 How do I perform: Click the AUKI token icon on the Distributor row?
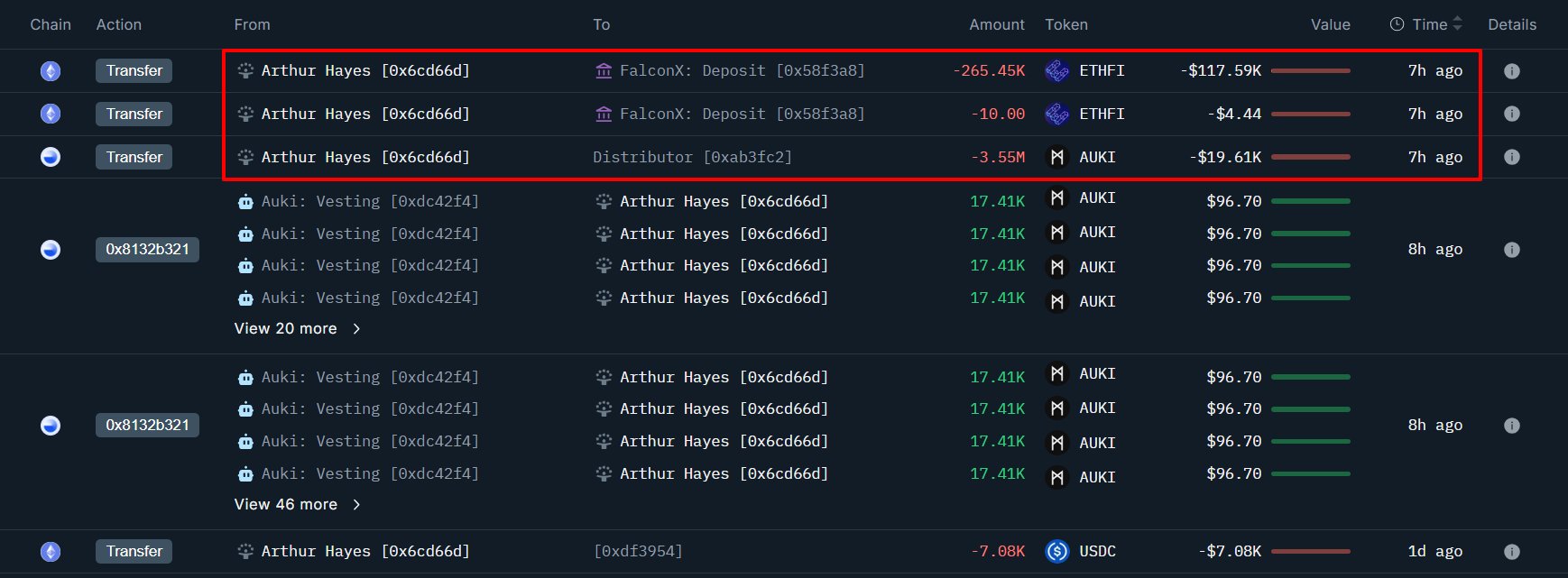pos(1056,157)
